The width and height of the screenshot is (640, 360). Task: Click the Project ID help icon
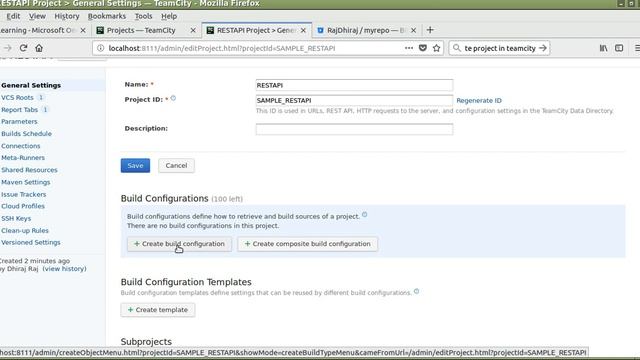[173, 98]
